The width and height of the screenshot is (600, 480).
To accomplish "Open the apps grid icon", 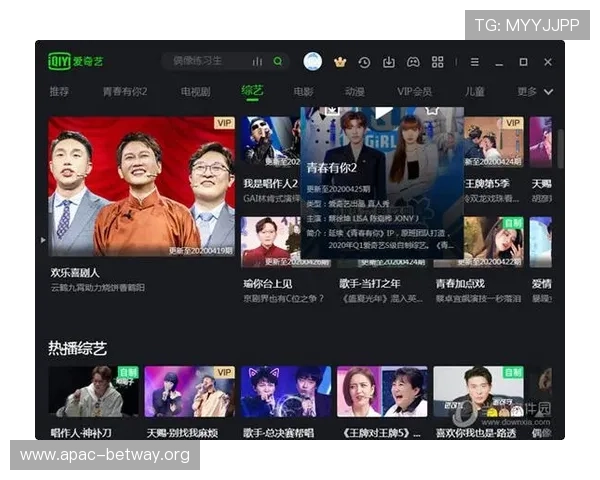I will click(x=437, y=62).
